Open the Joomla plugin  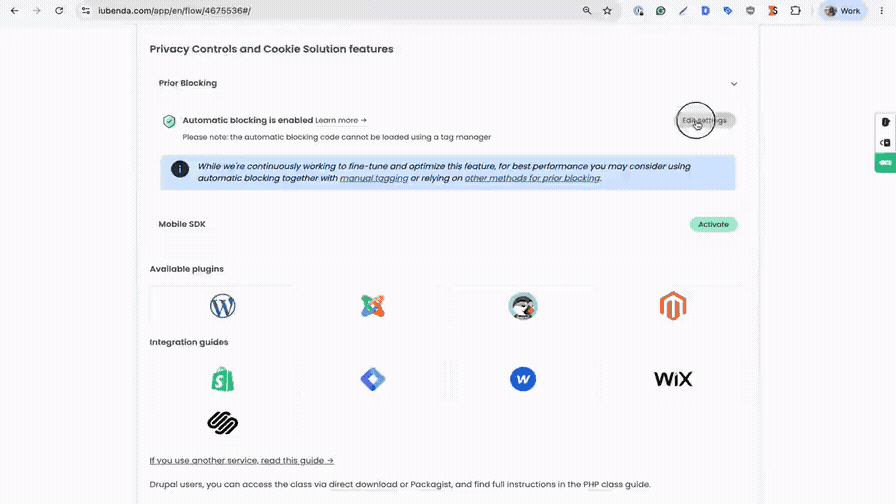pyautogui.click(x=373, y=306)
